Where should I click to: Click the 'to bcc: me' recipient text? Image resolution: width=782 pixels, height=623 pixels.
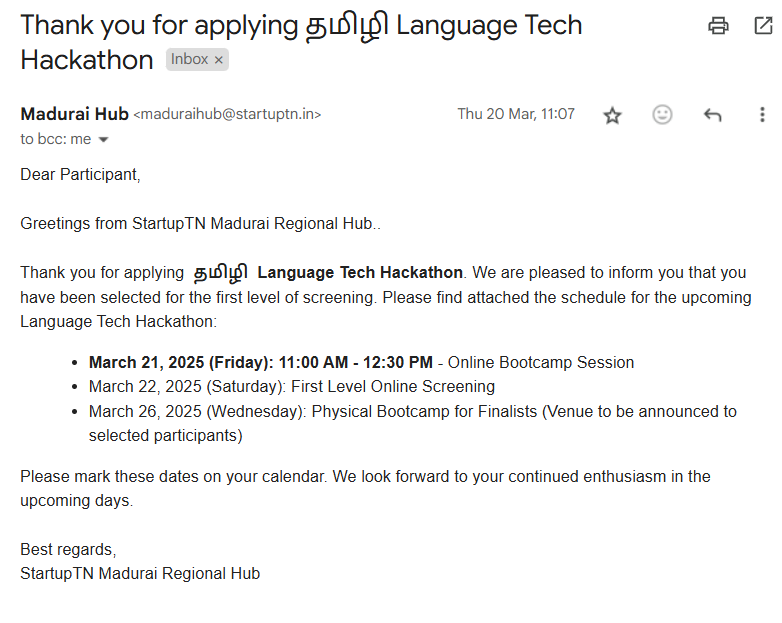(x=56, y=139)
